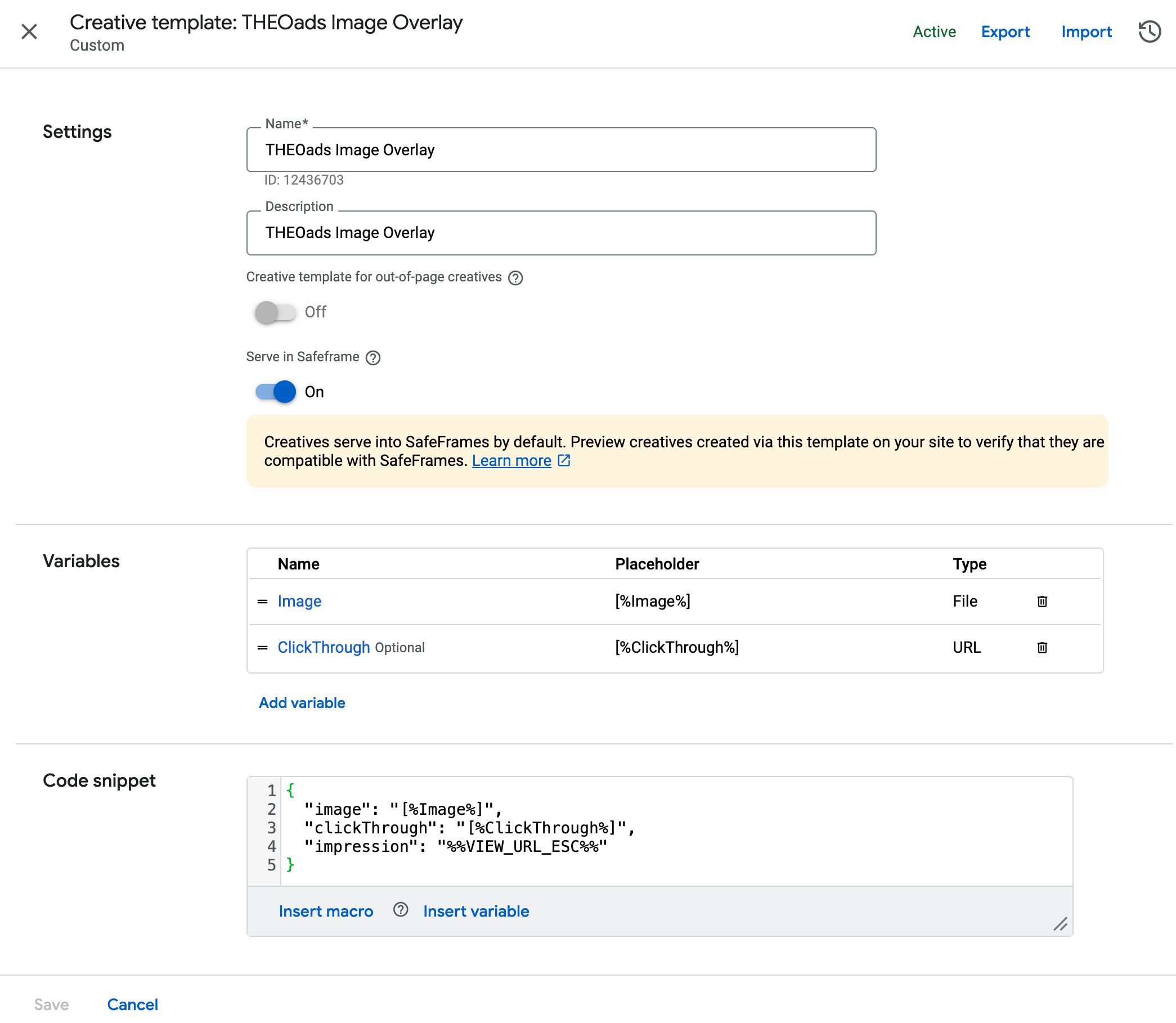Grab the ClickThrough row drag handle
The image size is (1176, 1023).
tap(263, 647)
